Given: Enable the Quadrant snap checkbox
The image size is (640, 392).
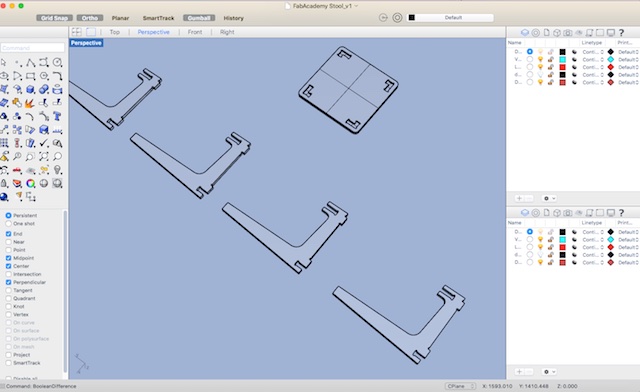Looking at the screenshot, I should tap(8, 298).
